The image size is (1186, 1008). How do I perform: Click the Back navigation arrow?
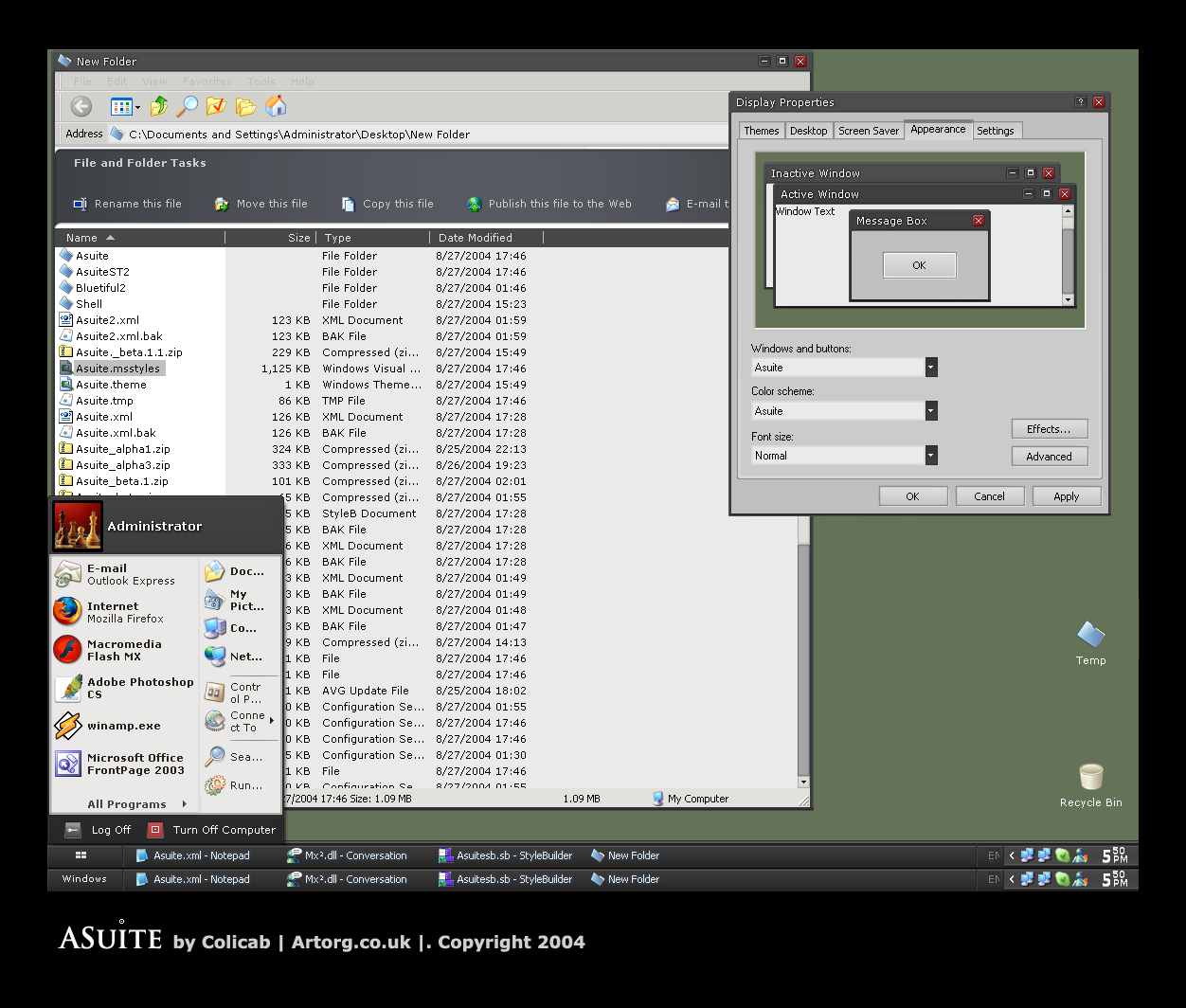[81, 106]
